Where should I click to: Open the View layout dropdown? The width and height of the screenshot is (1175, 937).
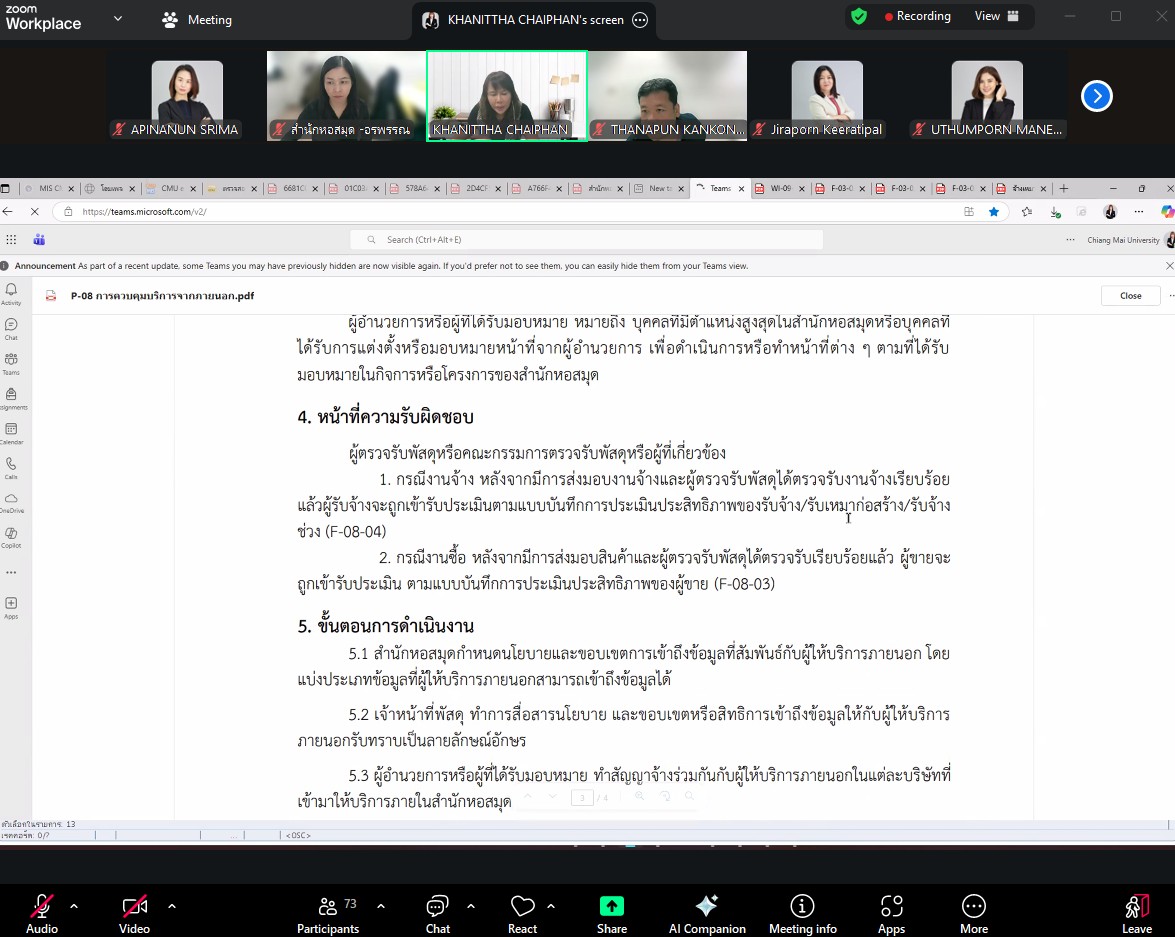point(996,16)
